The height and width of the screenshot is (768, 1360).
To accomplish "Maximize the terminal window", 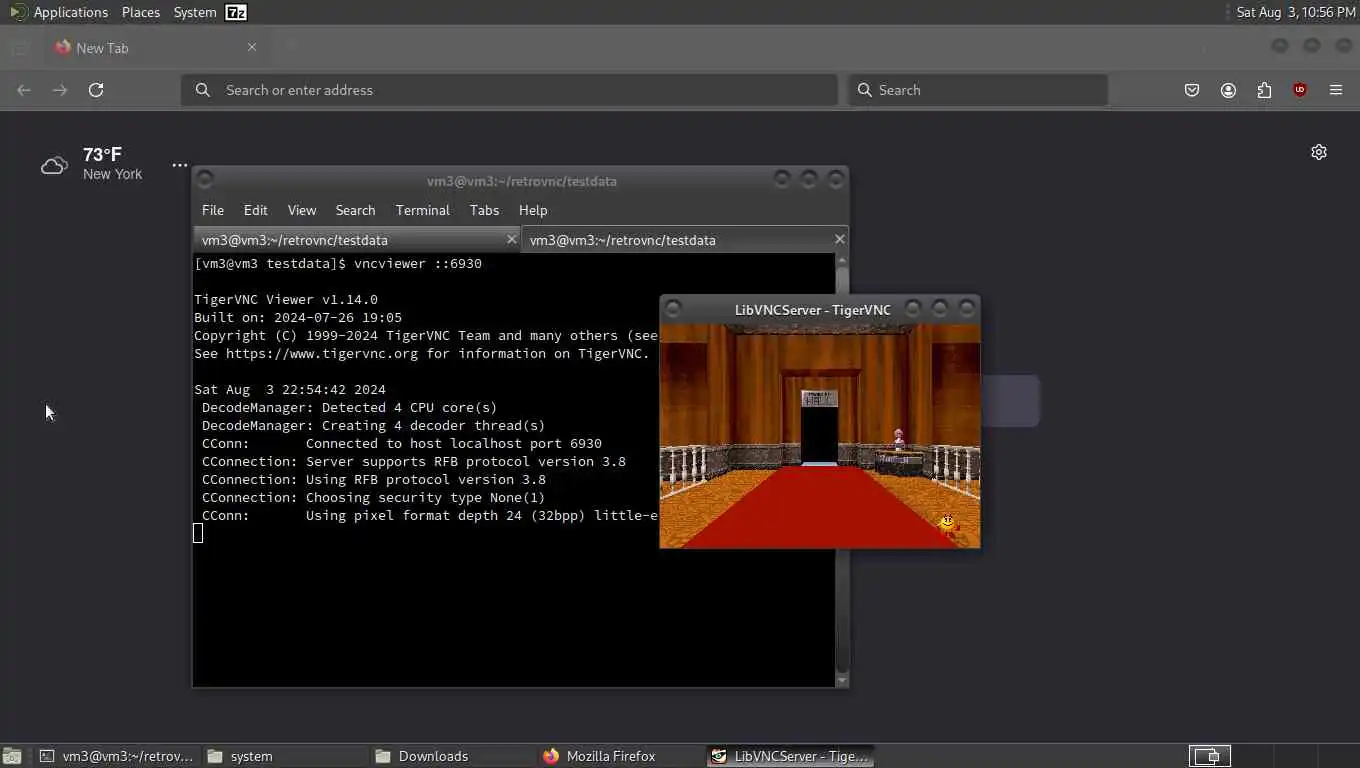I will [809, 179].
